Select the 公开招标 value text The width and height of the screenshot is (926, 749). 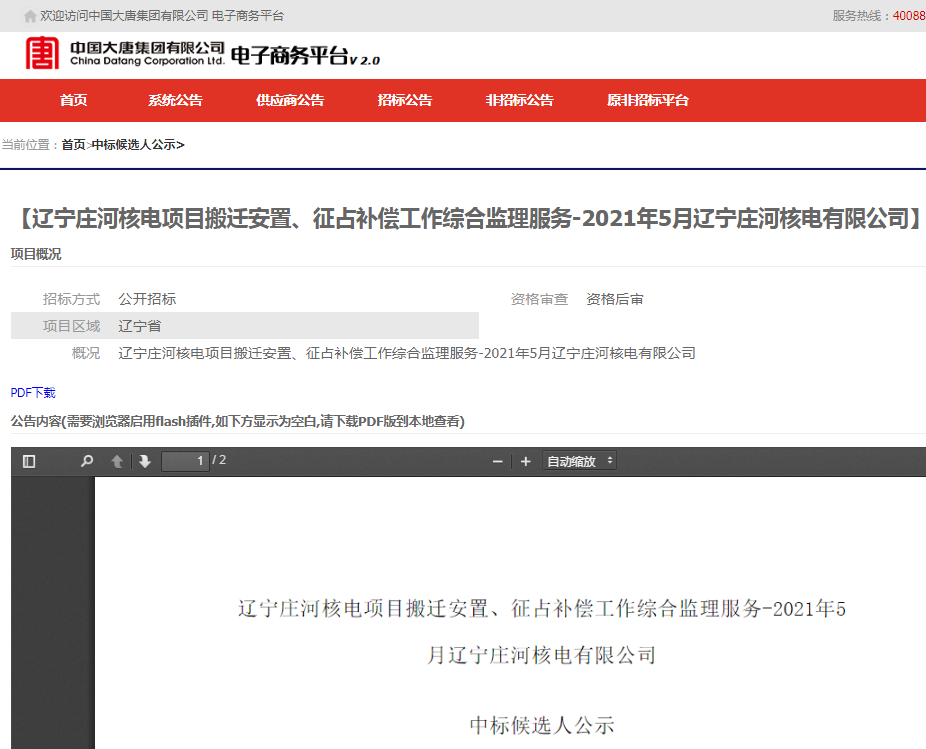(148, 299)
